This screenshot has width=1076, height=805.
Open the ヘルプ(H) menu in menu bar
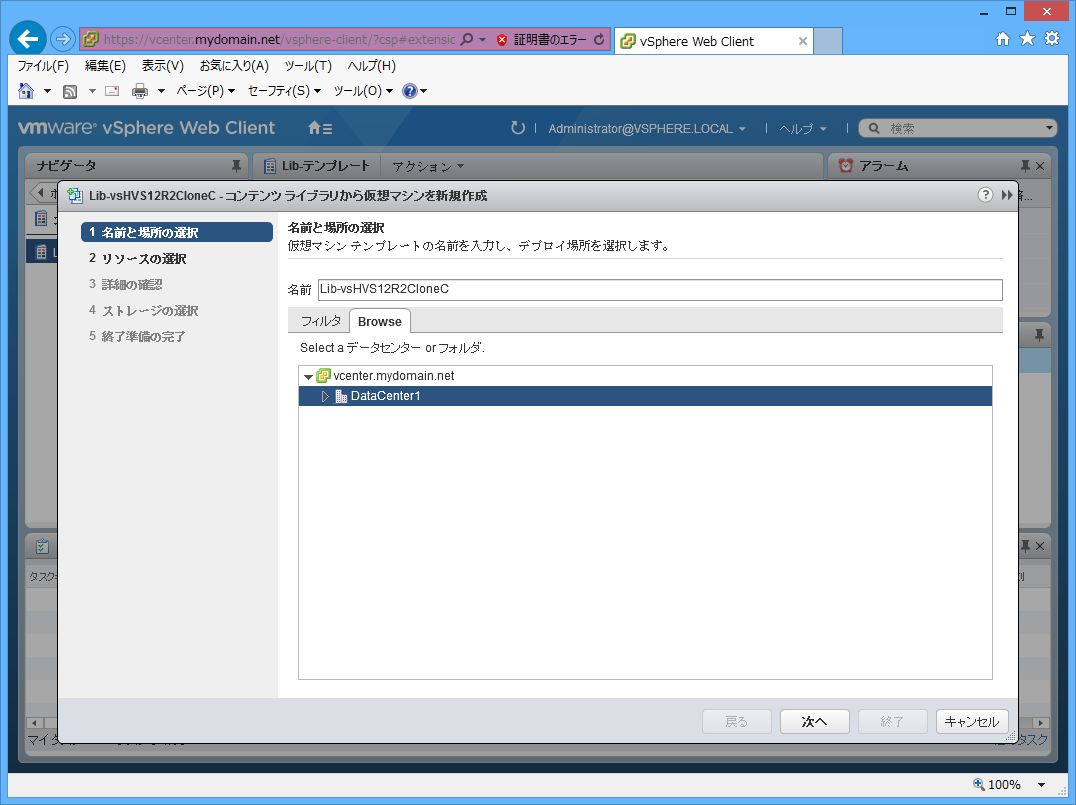point(371,66)
